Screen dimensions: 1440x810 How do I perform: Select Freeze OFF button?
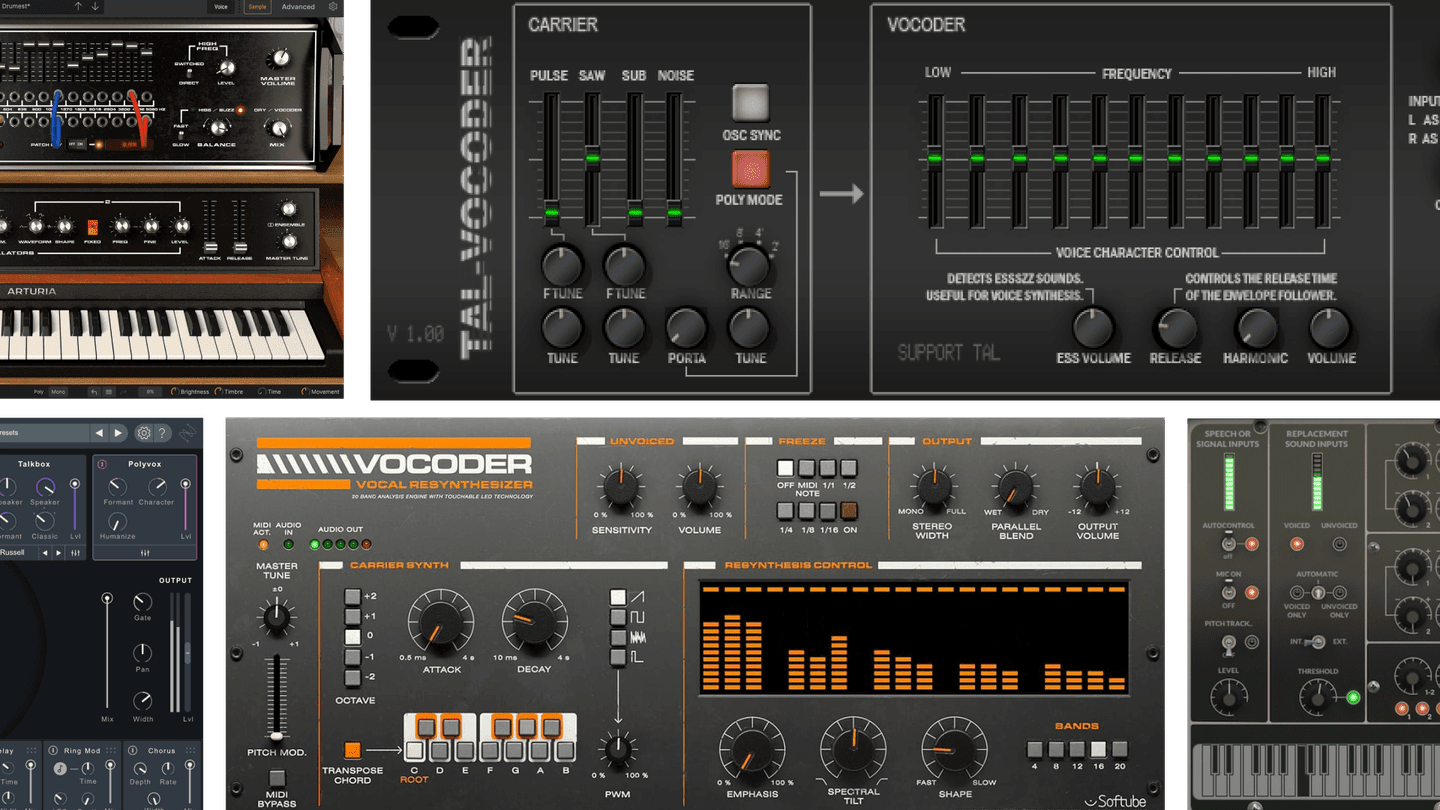pyautogui.click(x=786, y=467)
